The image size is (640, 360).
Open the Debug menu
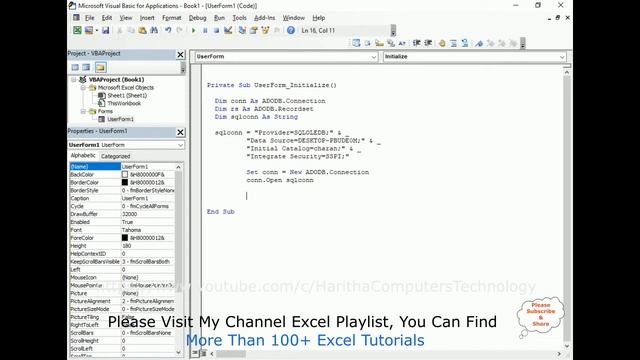click(x=198, y=18)
